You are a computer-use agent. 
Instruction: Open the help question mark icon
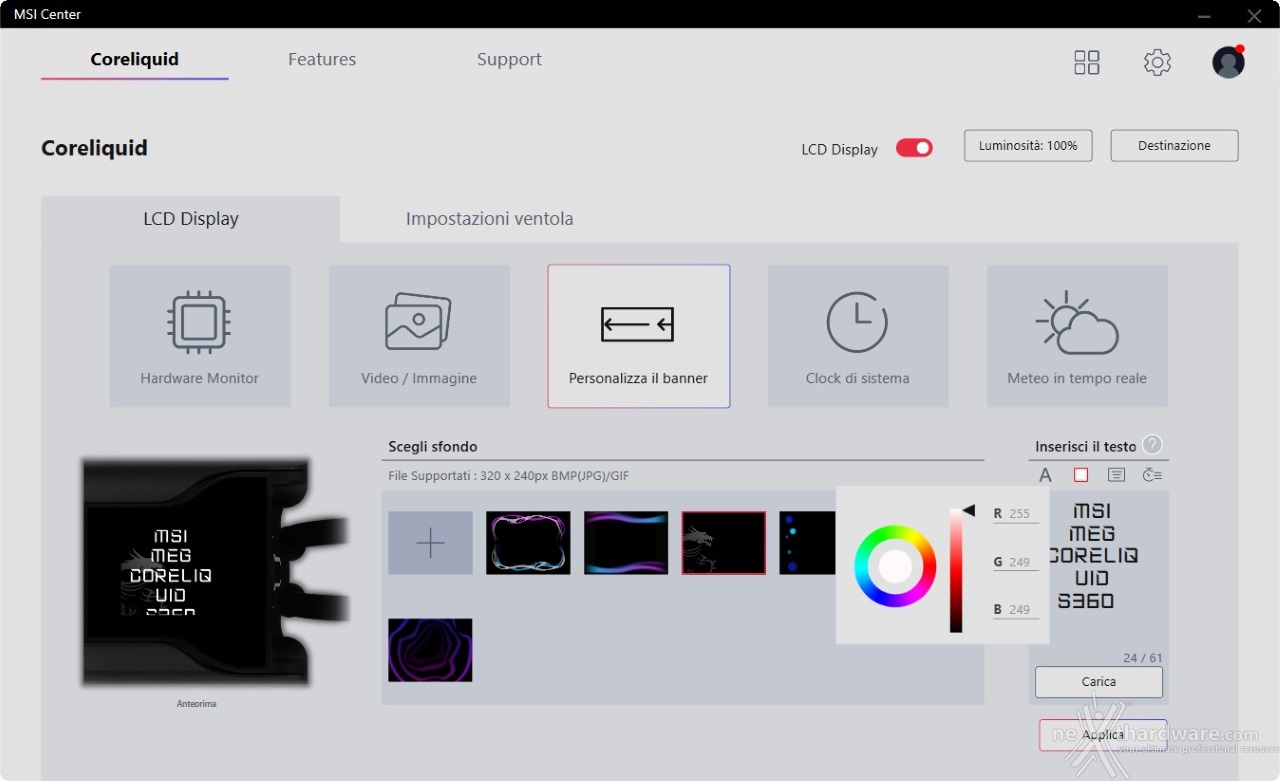point(1153,445)
